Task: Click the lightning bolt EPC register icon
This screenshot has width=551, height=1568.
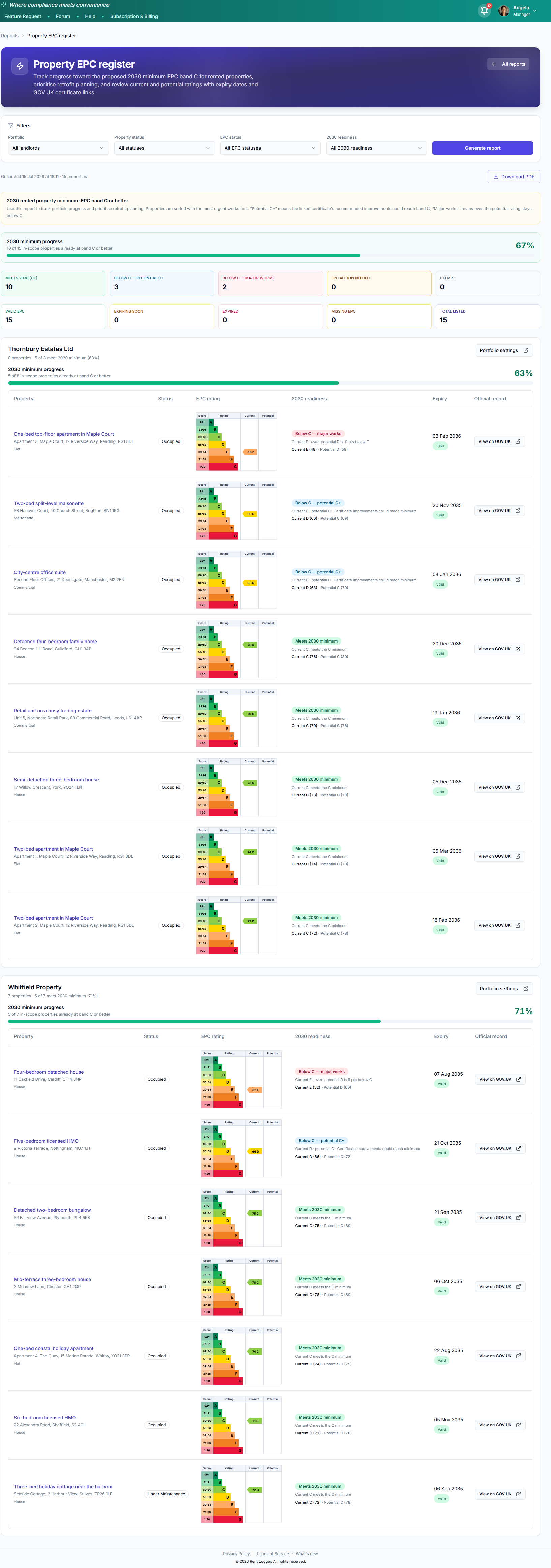Action: [x=20, y=66]
